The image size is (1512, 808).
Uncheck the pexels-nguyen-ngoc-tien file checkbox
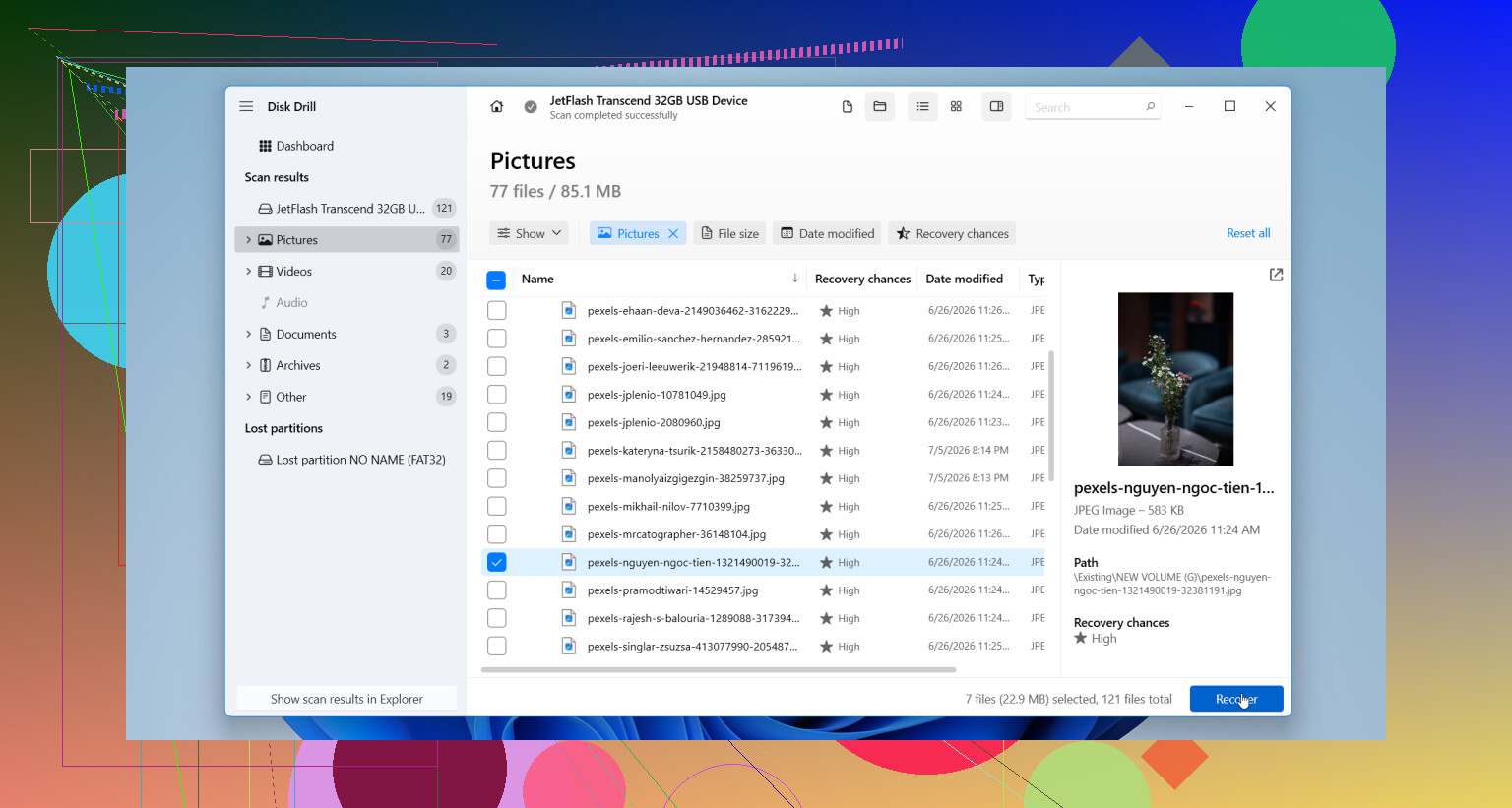coord(496,562)
